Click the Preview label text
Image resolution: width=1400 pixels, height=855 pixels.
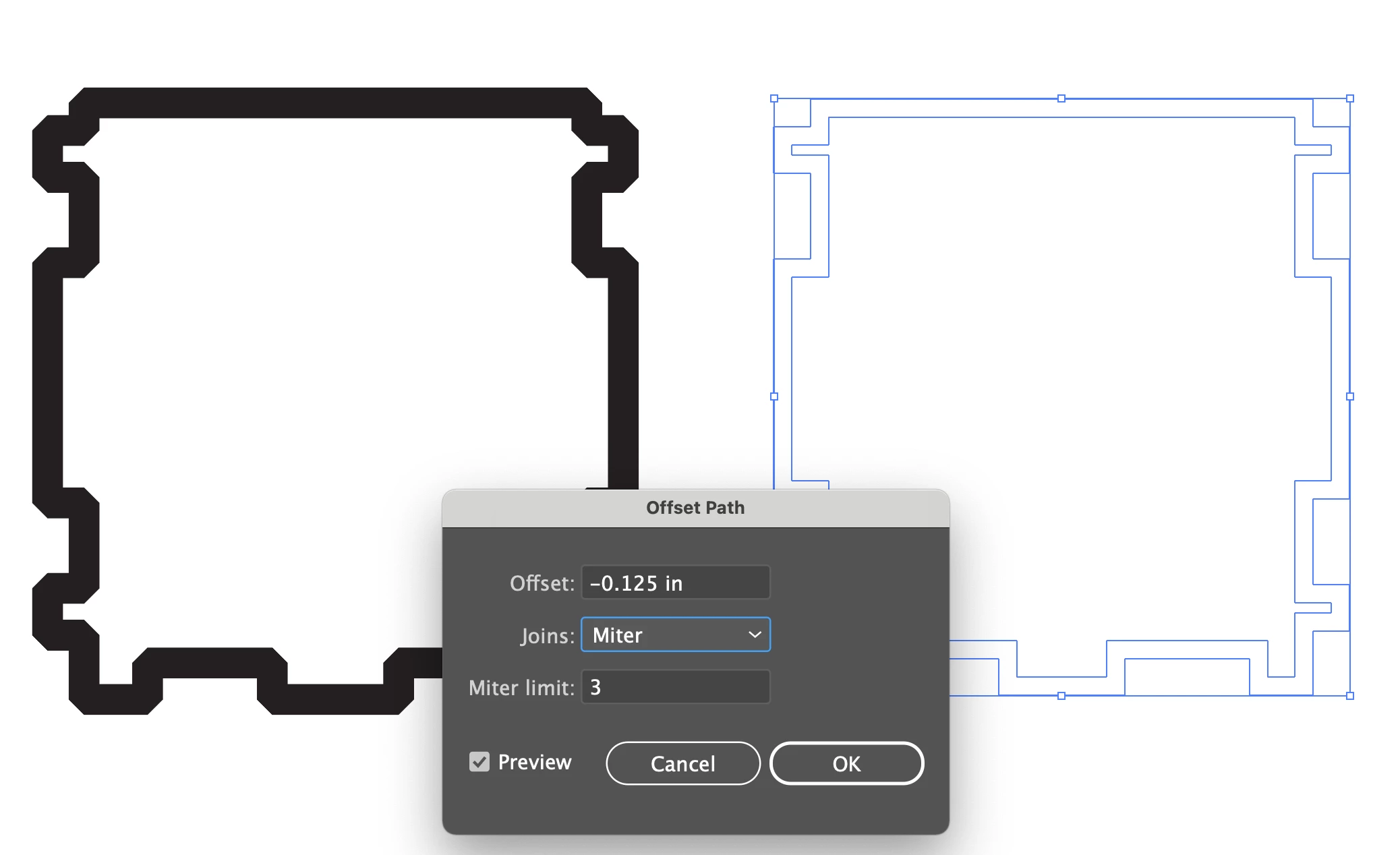(534, 762)
